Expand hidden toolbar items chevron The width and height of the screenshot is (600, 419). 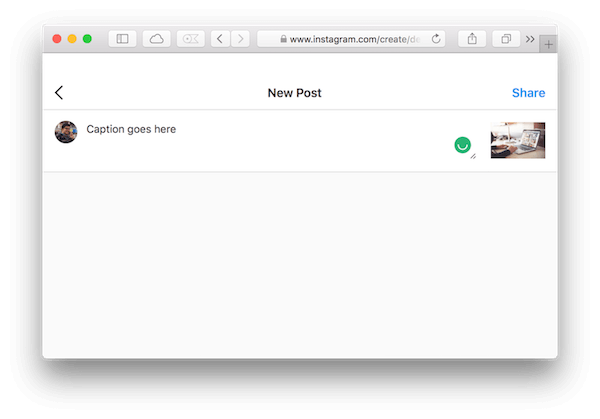[x=530, y=39]
